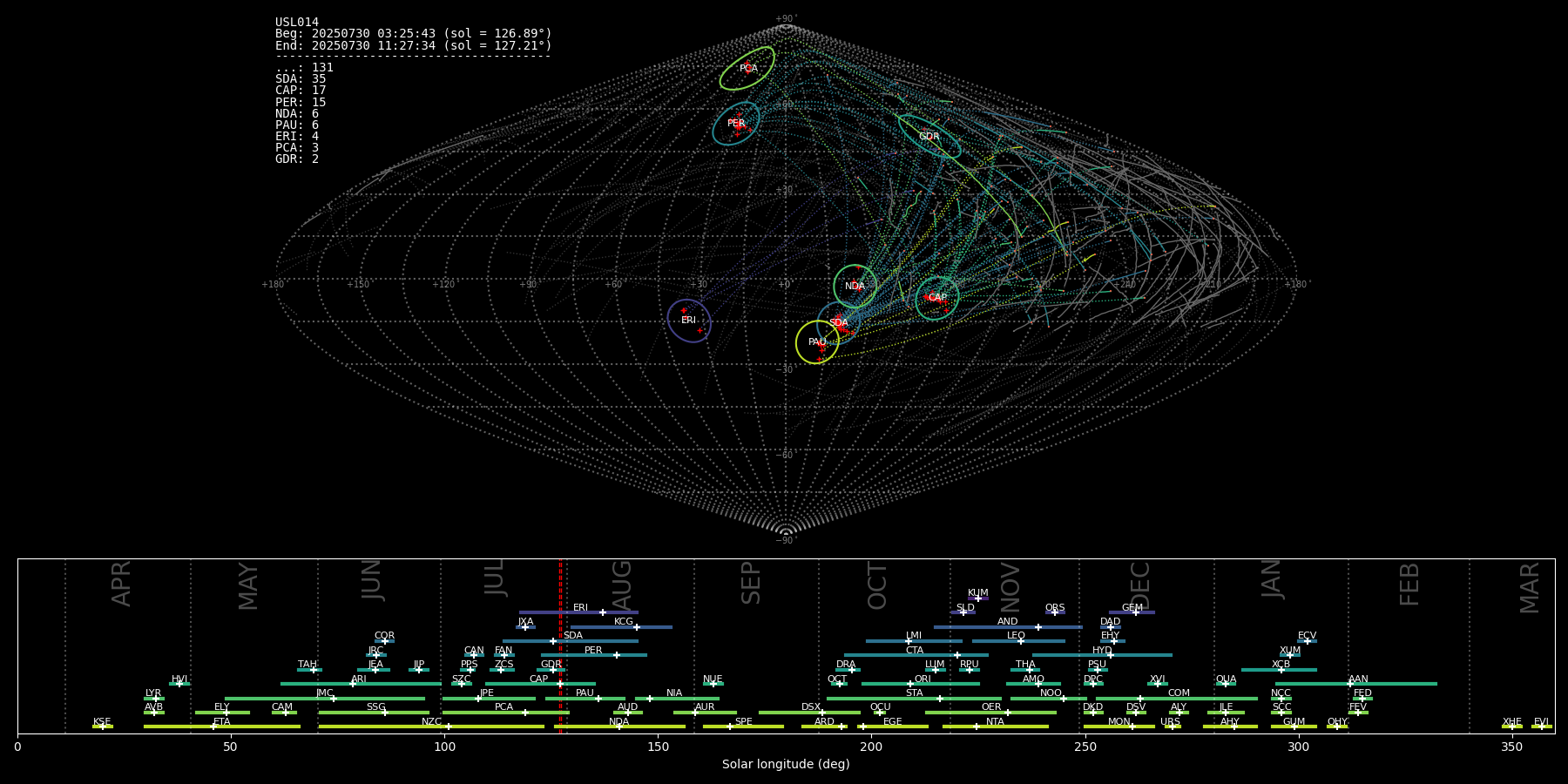
Task: Click the ORS shower label in timeline
Action: click(1055, 608)
